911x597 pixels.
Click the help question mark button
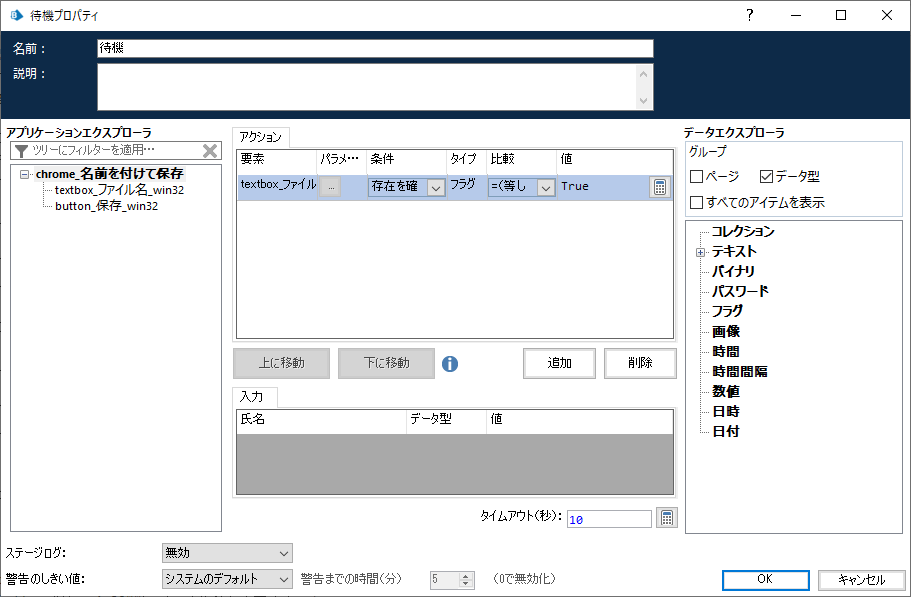[x=749, y=15]
